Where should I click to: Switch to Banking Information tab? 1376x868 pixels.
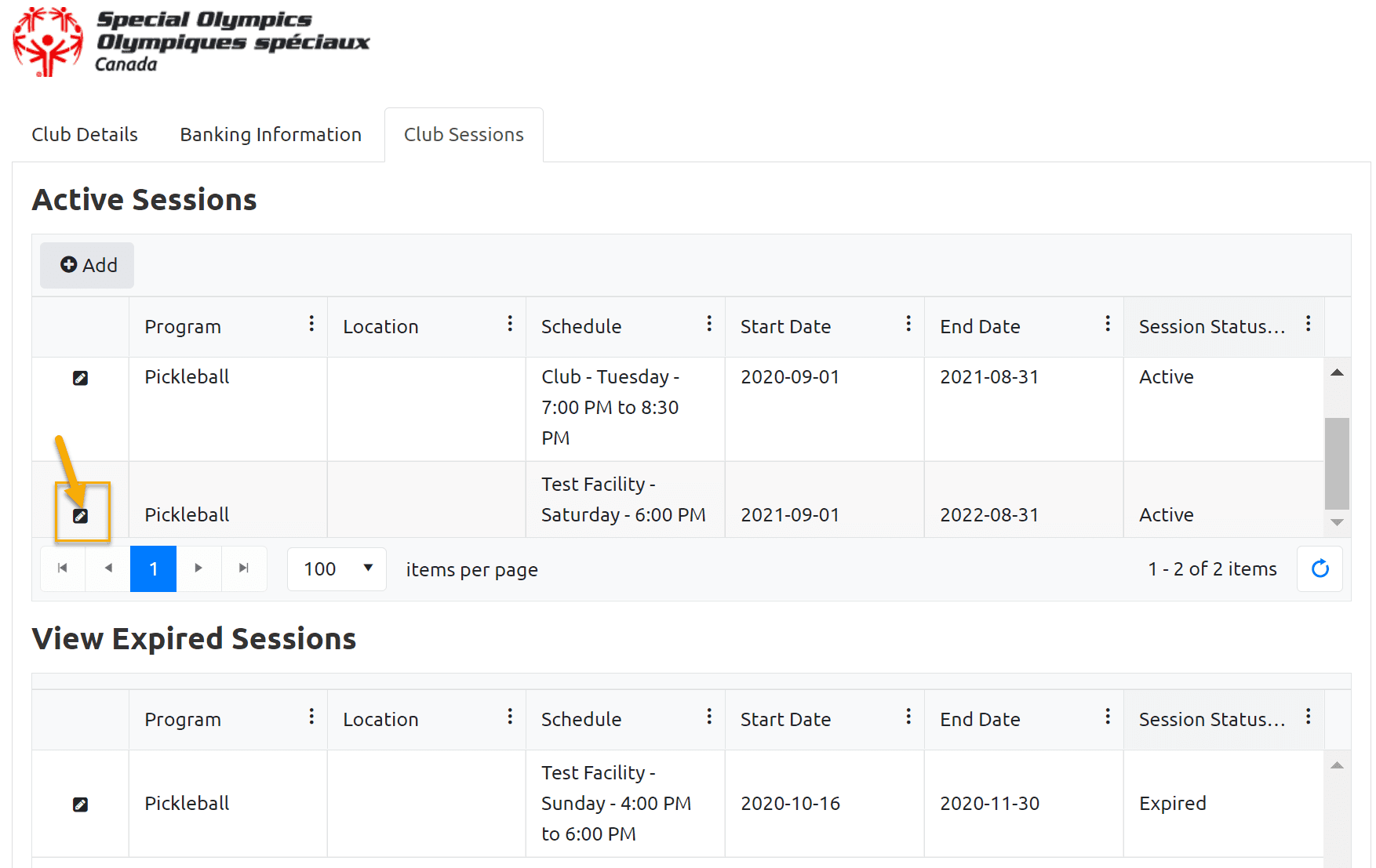pyautogui.click(x=271, y=135)
